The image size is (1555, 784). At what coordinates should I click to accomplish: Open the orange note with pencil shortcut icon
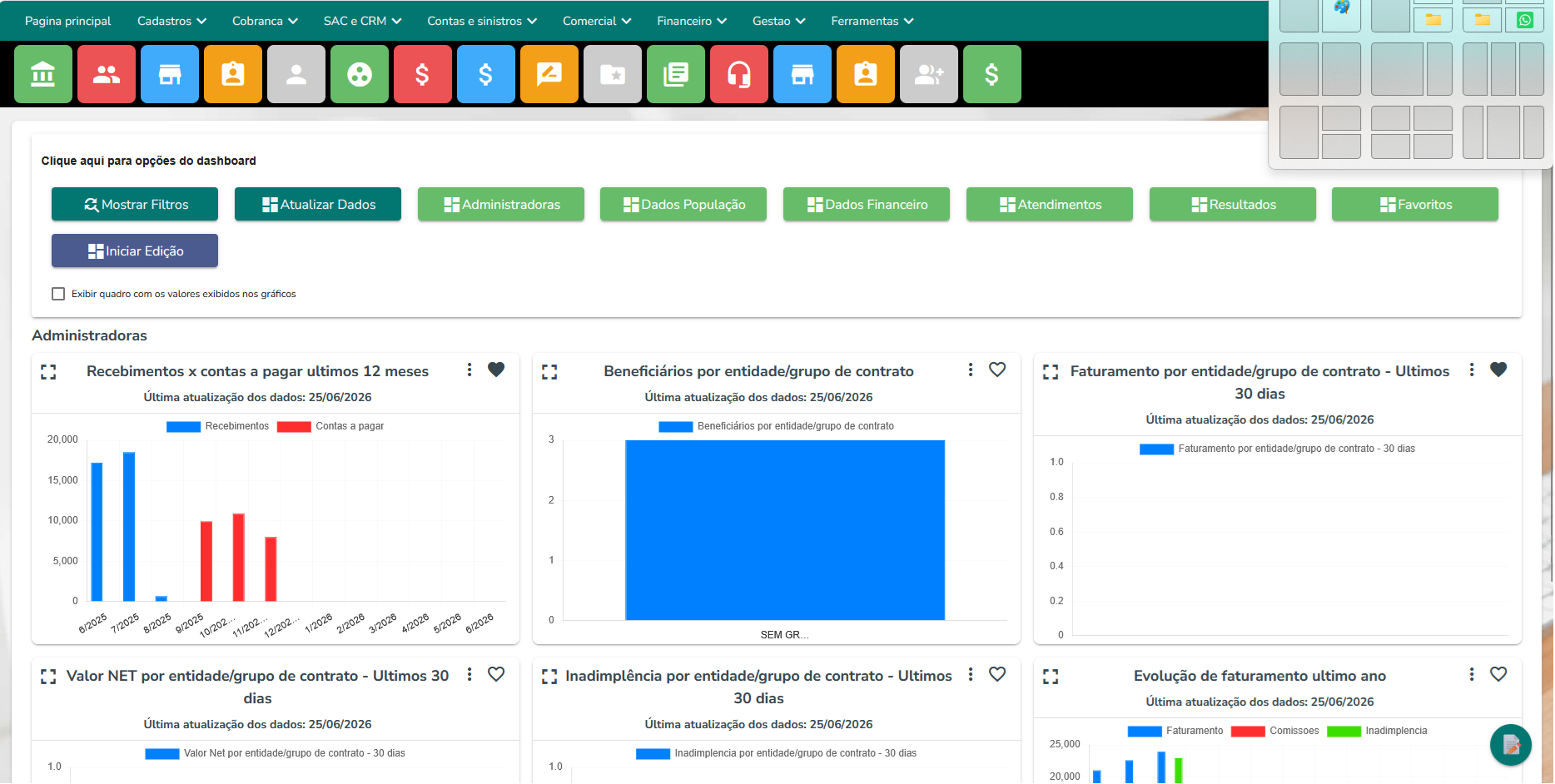pos(549,74)
